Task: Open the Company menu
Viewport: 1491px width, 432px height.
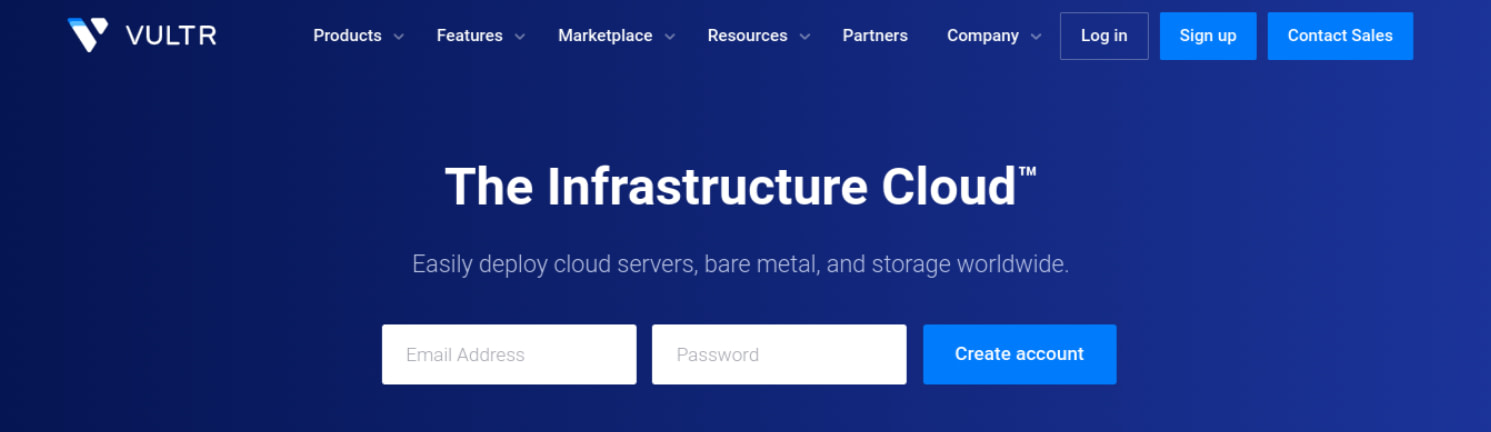Action: click(x=983, y=36)
